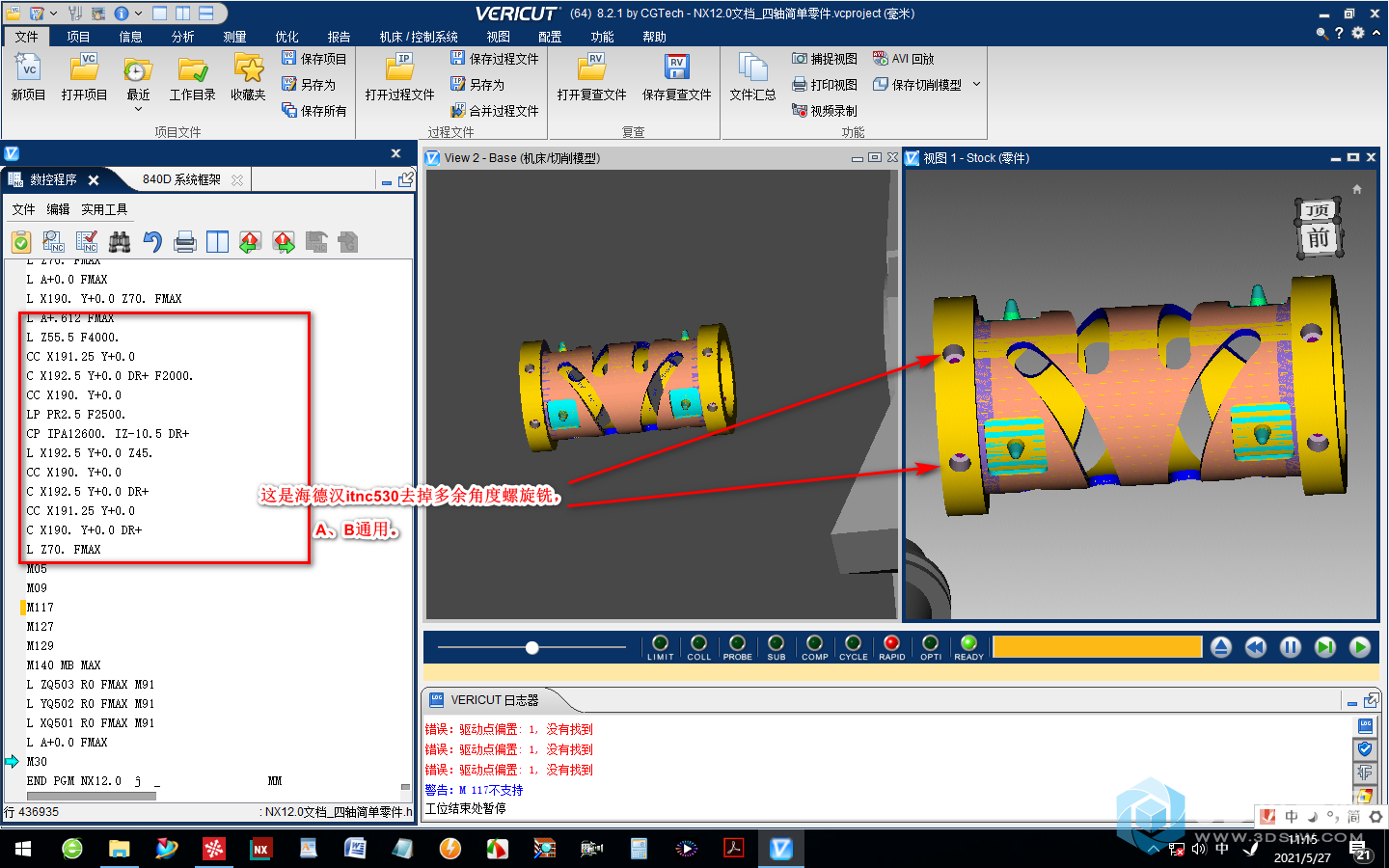Image resolution: width=1389 pixels, height=868 pixels.
Task: Open 文件 menu in NC program panel
Action: pos(23,209)
